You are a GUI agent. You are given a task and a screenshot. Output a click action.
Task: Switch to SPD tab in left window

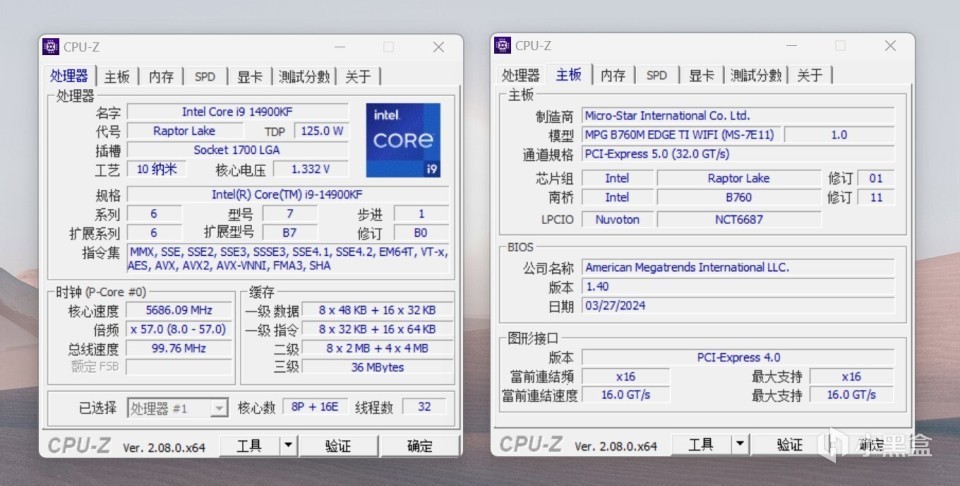click(x=205, y=77)
